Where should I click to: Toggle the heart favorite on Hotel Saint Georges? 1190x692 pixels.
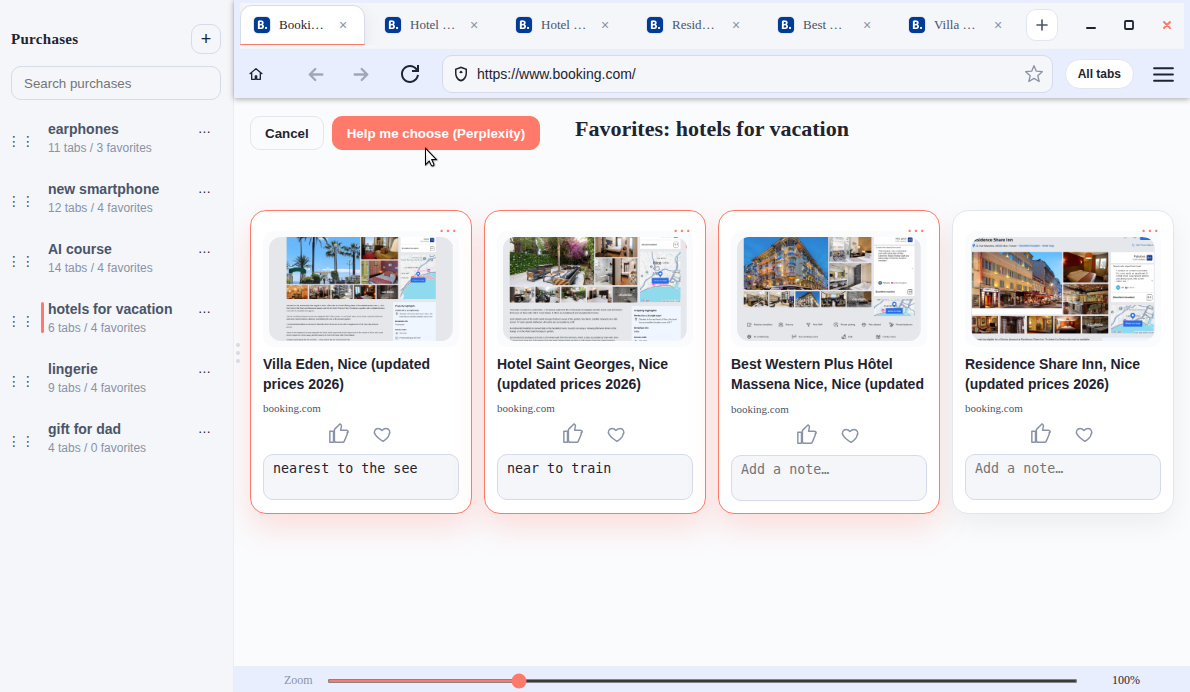[616, 434]
